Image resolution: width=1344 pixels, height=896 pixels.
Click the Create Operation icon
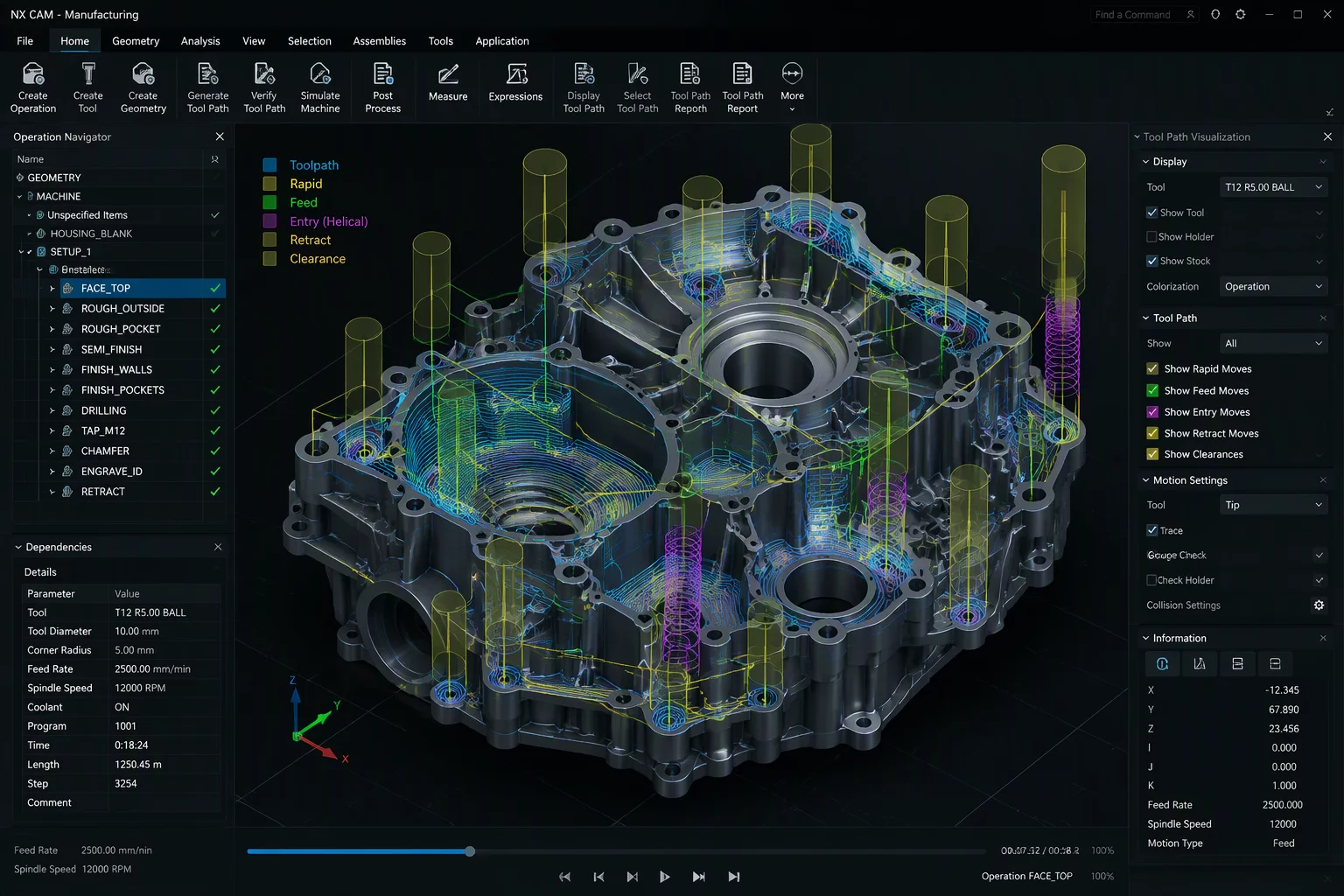point(33,73)
